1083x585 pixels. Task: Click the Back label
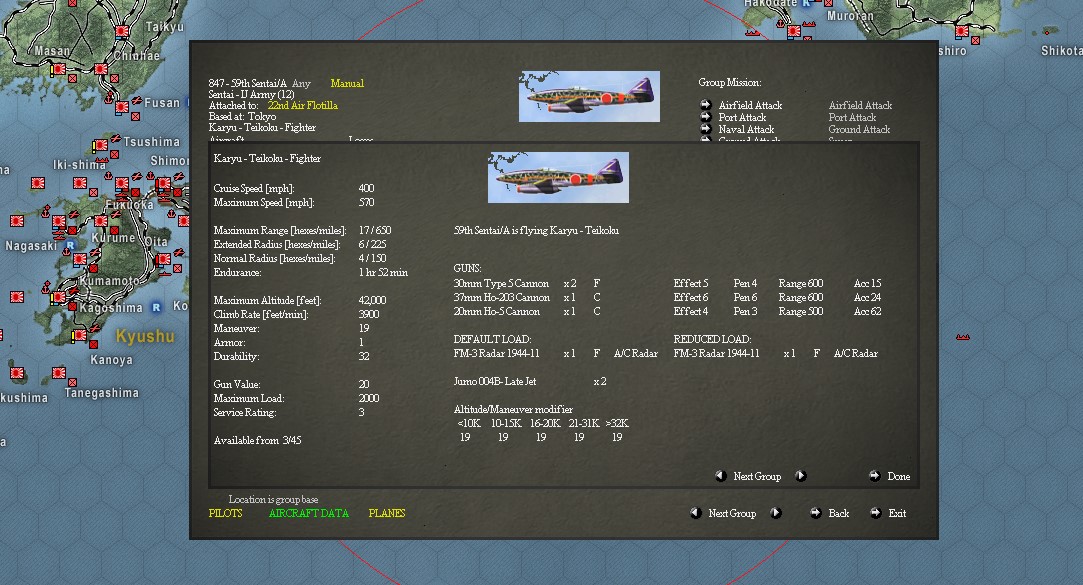838,513
